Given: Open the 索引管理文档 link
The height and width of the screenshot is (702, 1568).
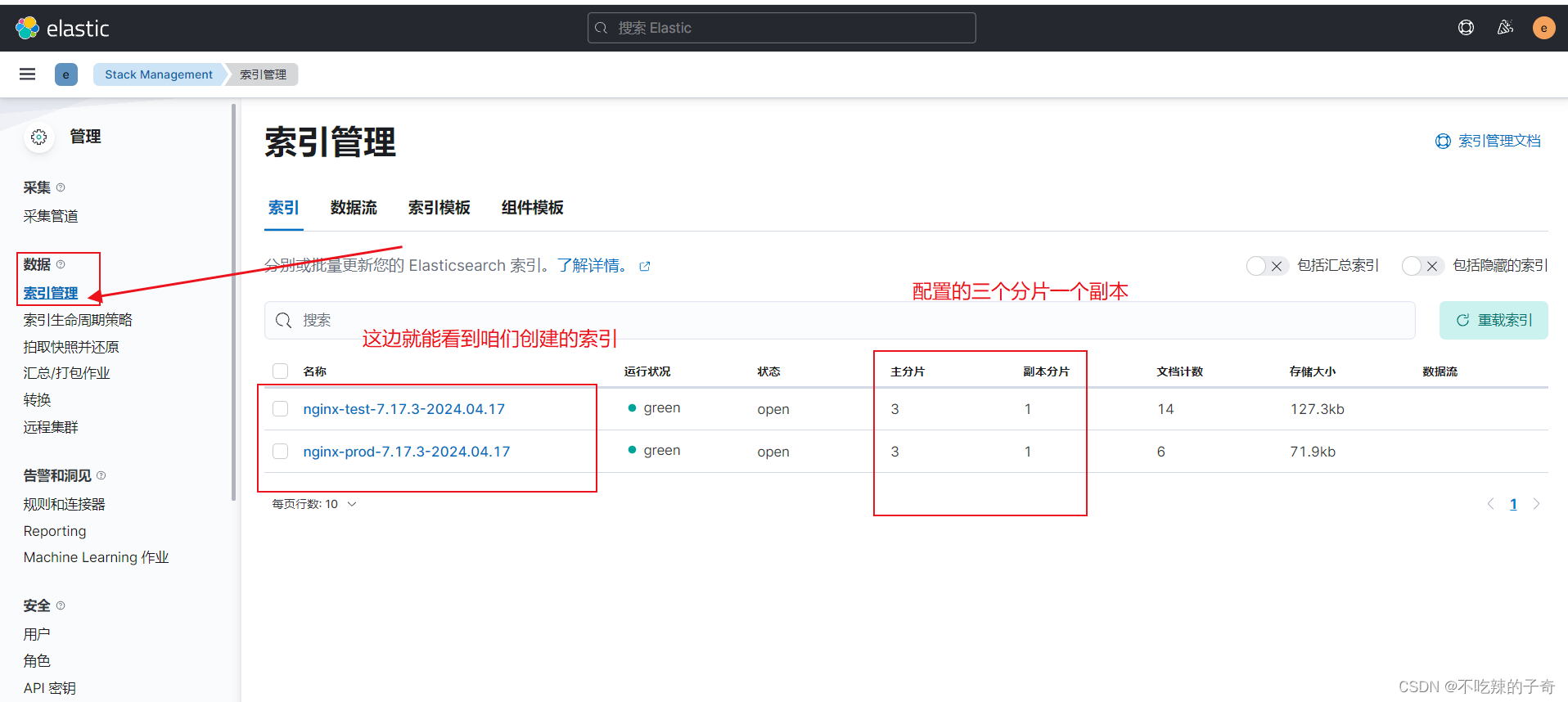Looking at the screenshot, I should coord(1499,141).
